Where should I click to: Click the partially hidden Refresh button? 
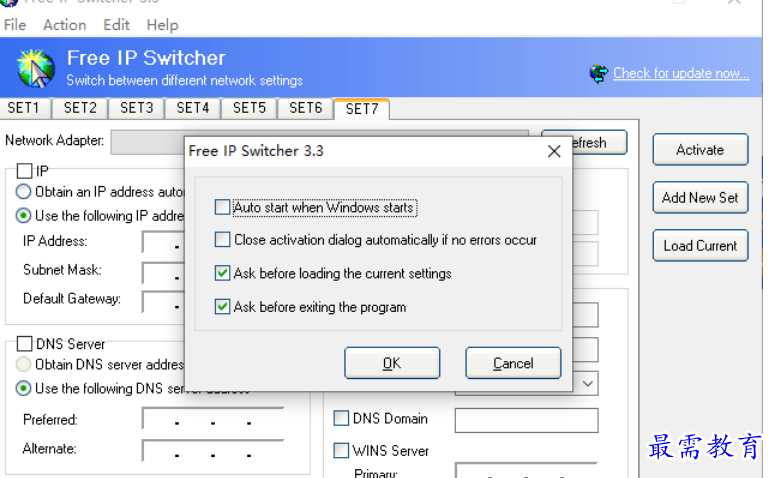click(x=600, y=142)
